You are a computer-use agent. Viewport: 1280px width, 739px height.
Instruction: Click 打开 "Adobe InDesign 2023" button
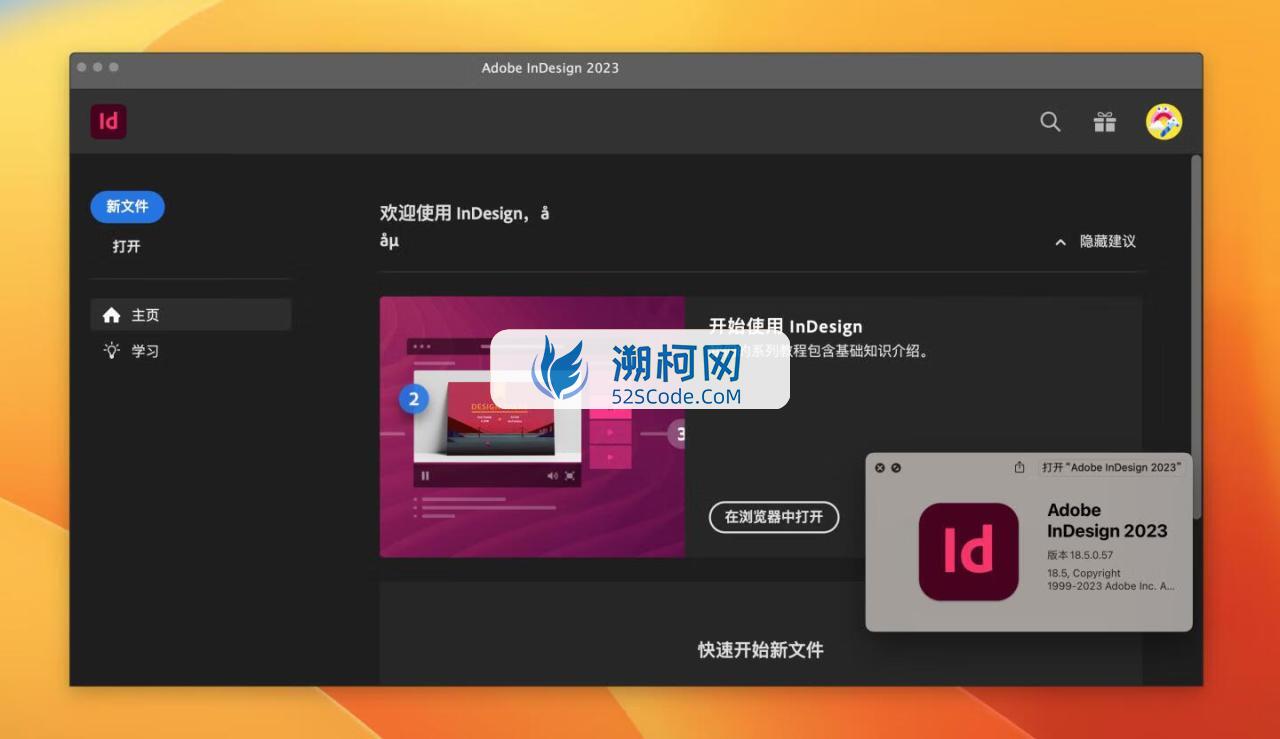click(1111, 467)
